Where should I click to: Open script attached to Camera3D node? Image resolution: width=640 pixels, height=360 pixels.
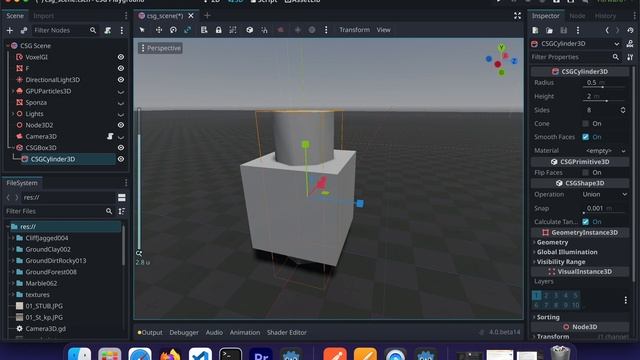click(110, 136)
